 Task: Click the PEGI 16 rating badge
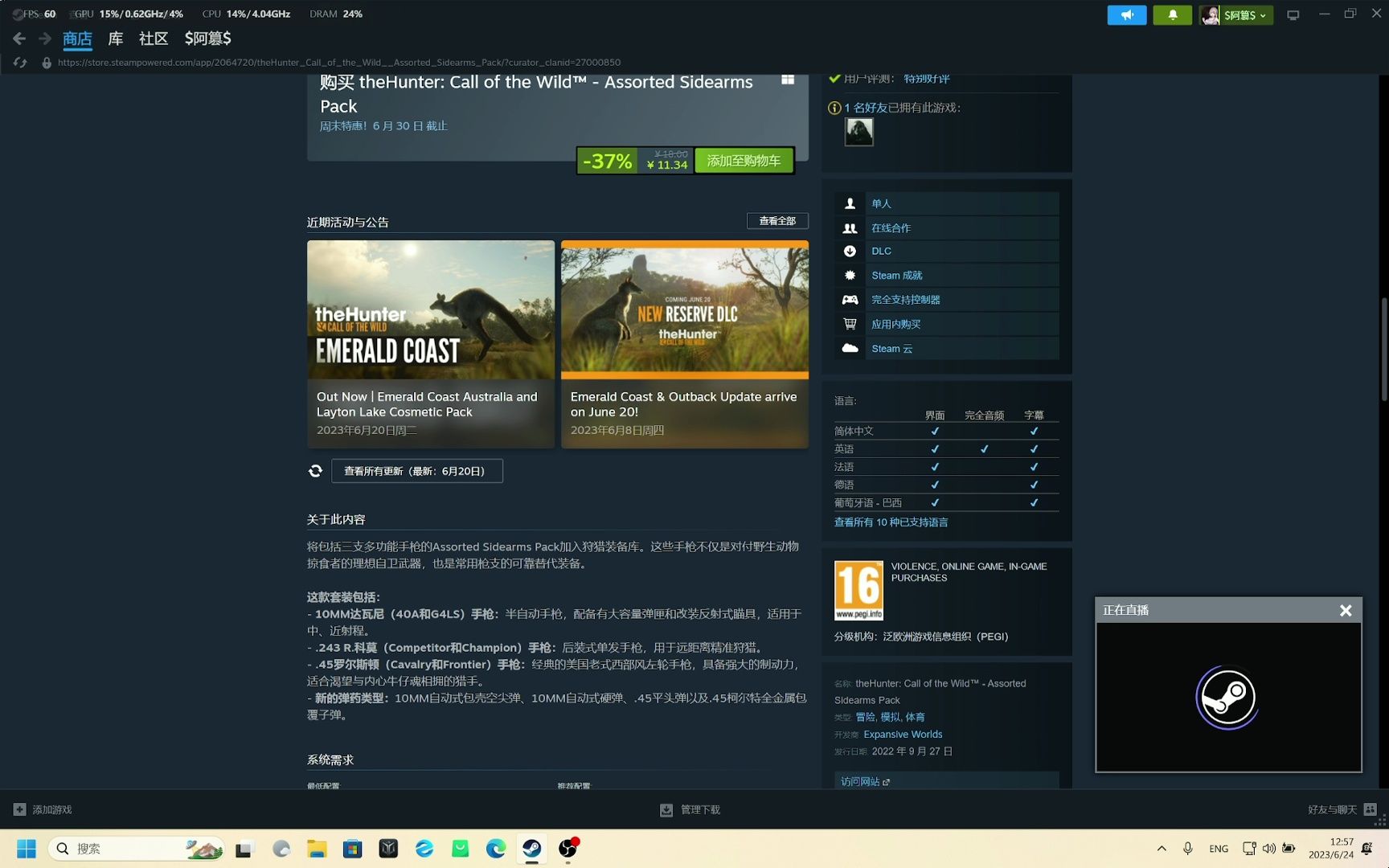[858, 590]
